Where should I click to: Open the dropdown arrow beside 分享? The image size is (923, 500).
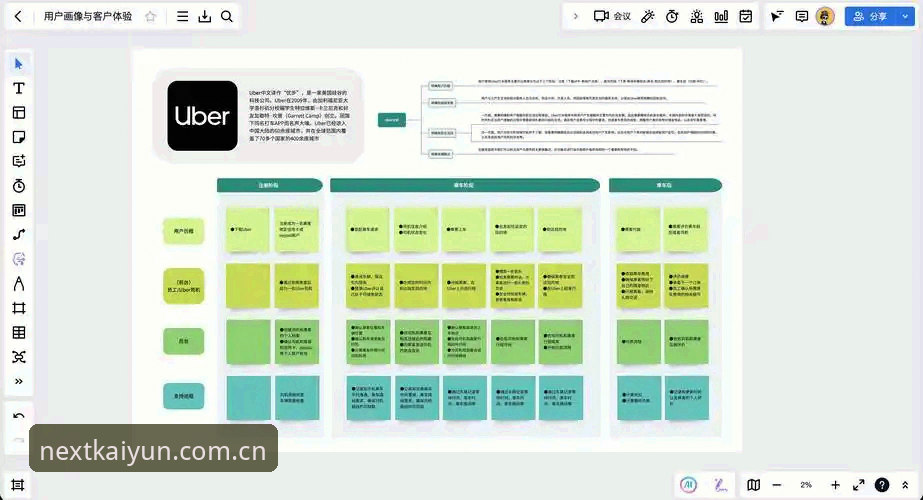coord(905,16)
